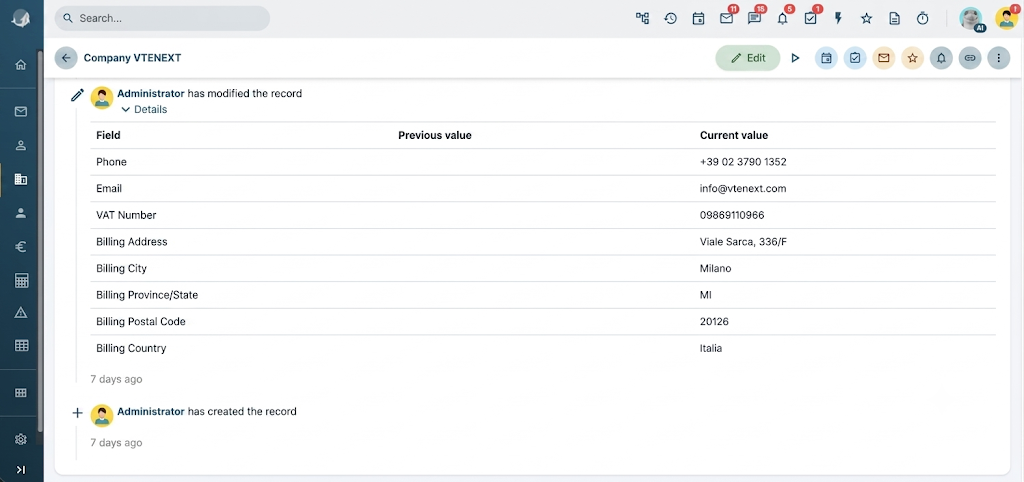The width and height of the screenshot is (1024, 482).
Task: Open the calculator icon in sidebar
Action: [21, 281]
